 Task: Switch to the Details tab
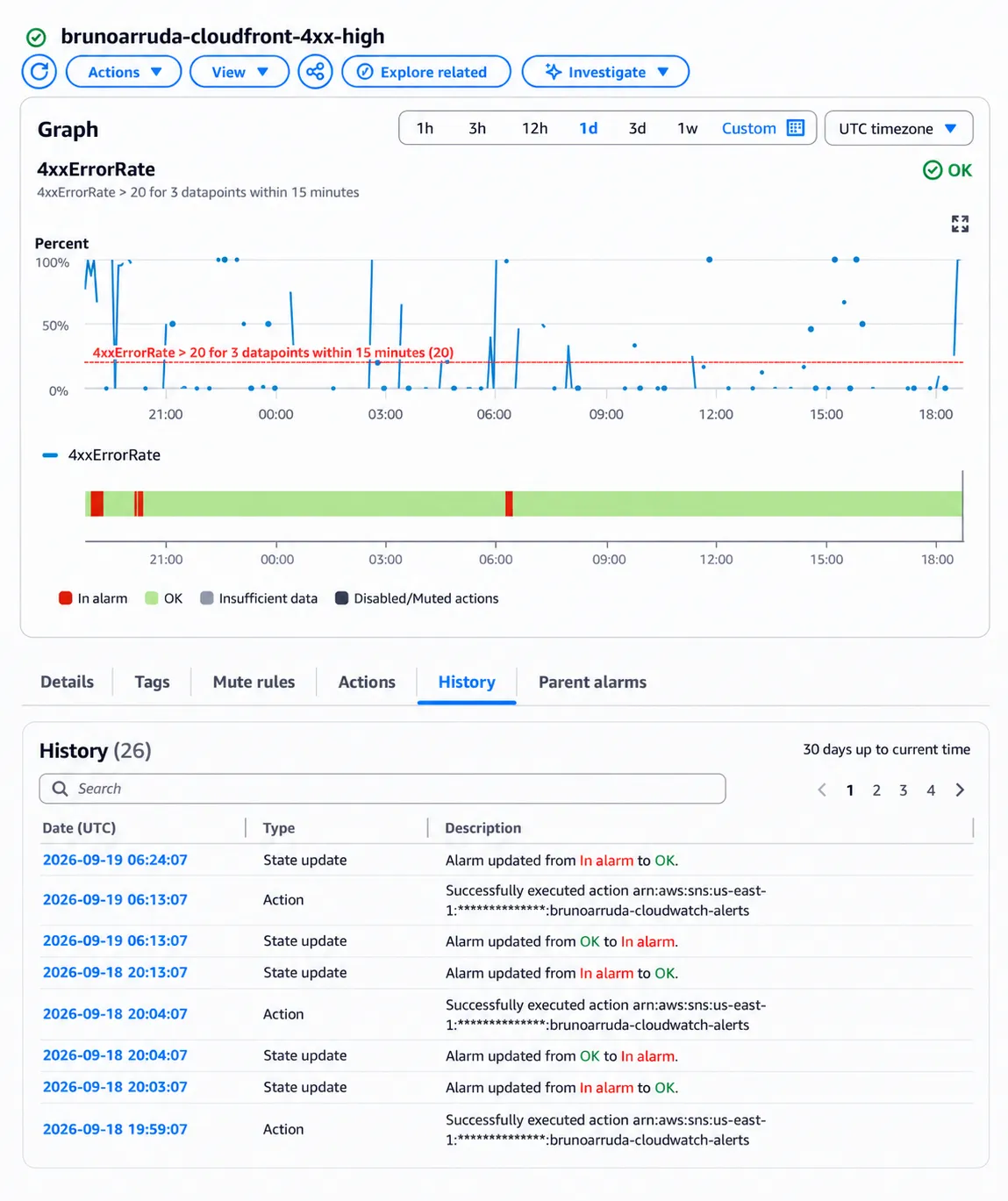(67, 682)
